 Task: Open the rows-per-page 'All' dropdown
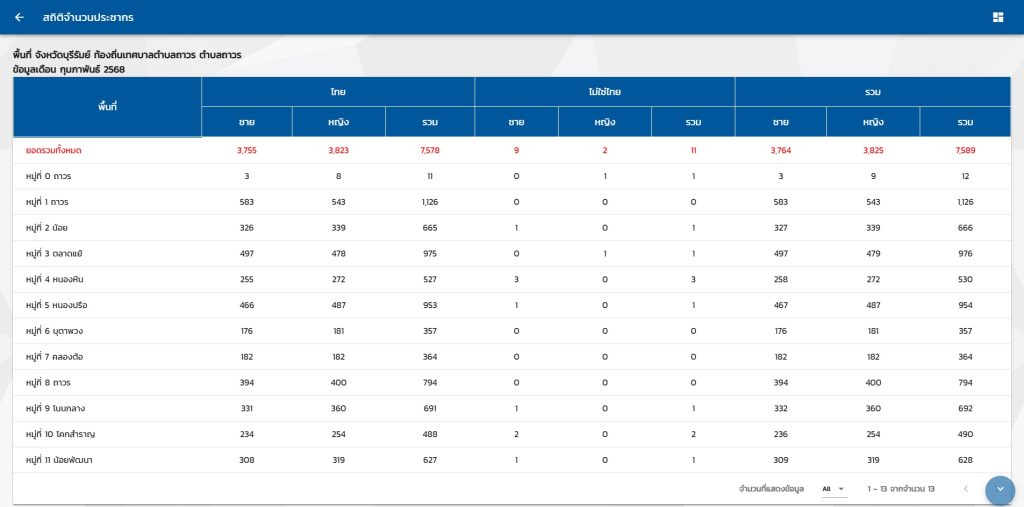833,489
